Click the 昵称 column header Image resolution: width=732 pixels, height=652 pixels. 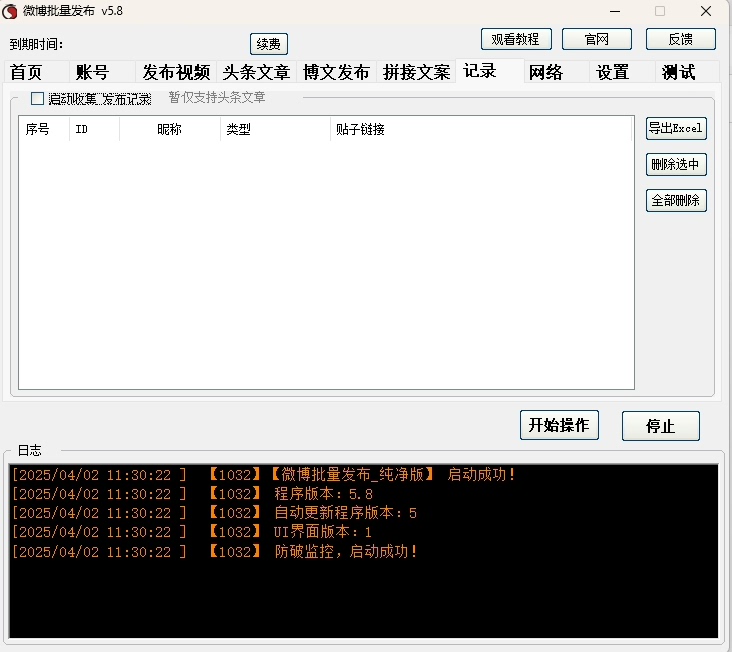click(169, 129)
